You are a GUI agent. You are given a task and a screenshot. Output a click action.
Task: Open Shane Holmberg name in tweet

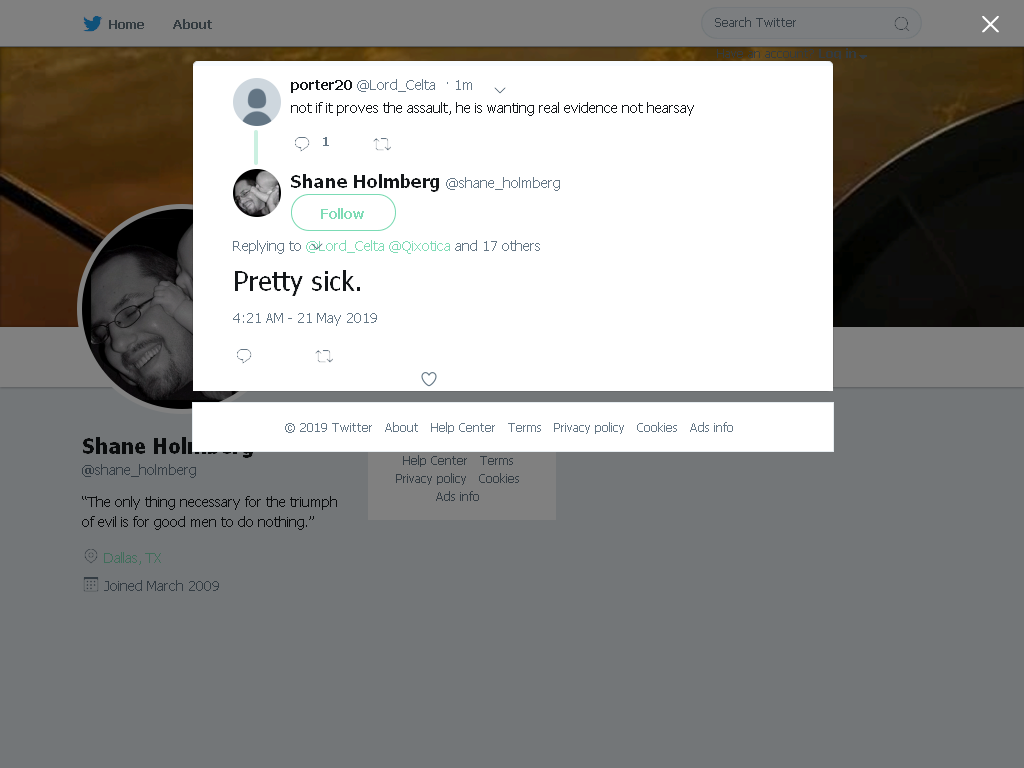click(365, 182)
